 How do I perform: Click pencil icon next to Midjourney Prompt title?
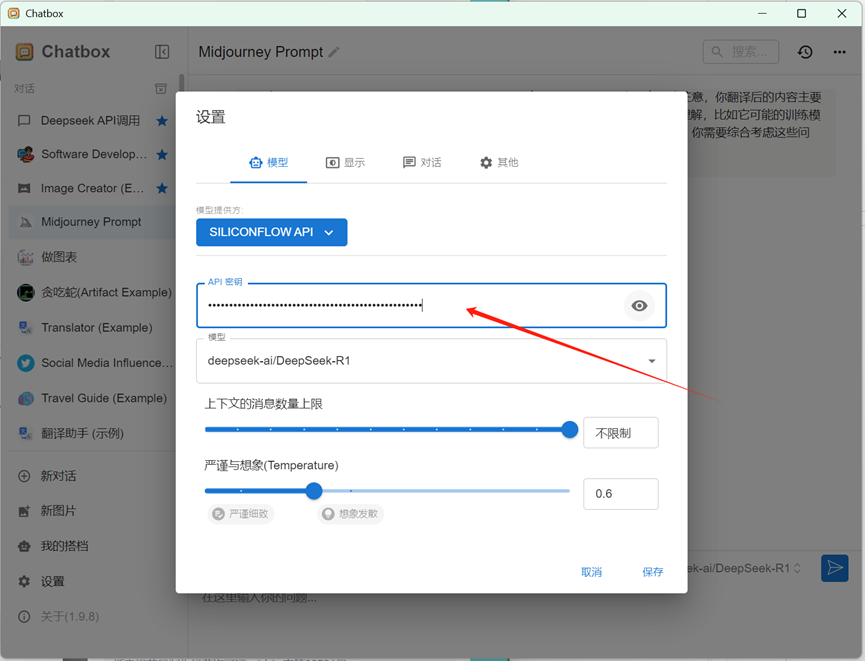tap(334, 52)
